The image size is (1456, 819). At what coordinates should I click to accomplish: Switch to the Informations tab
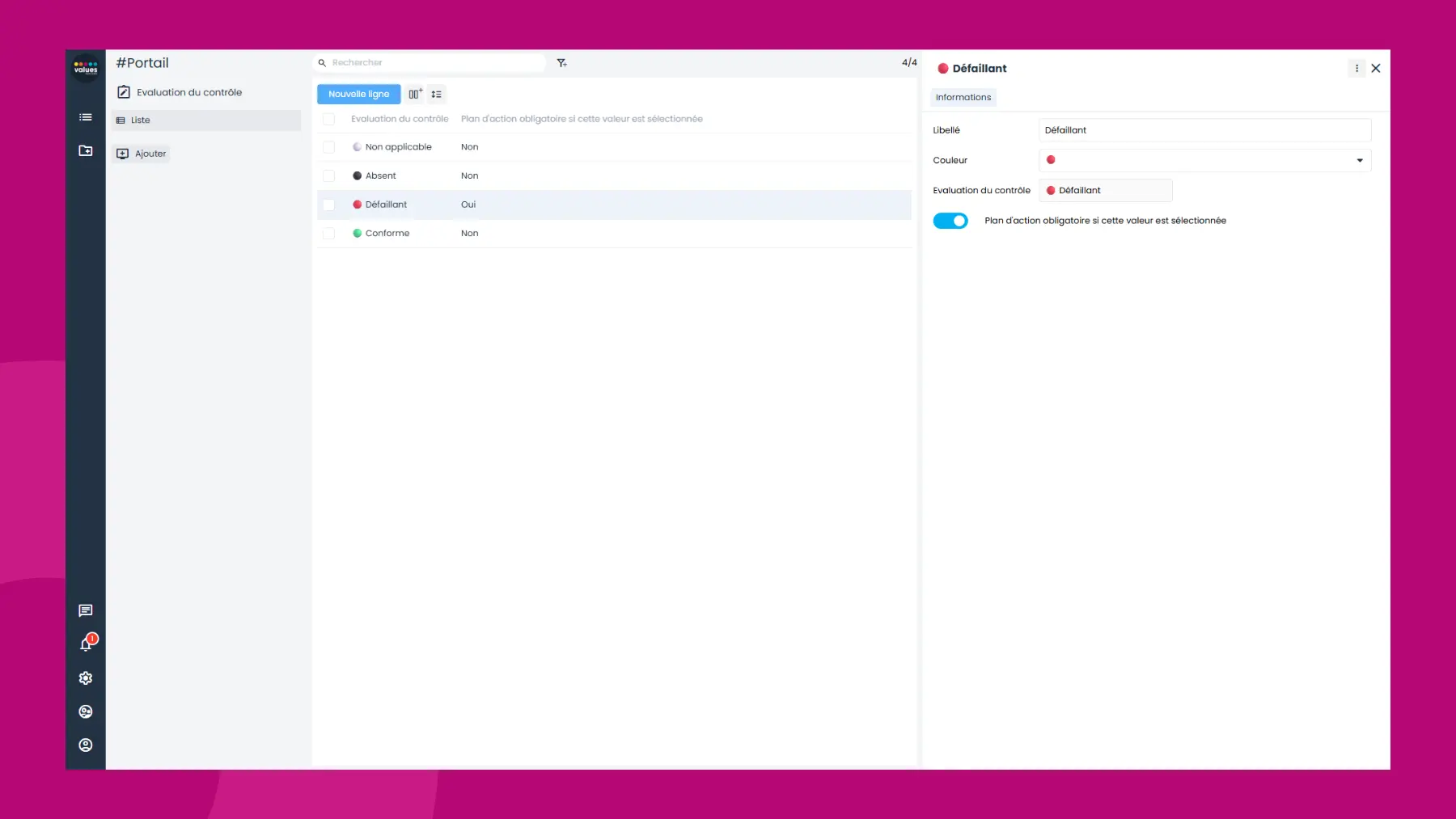[963, 97]
